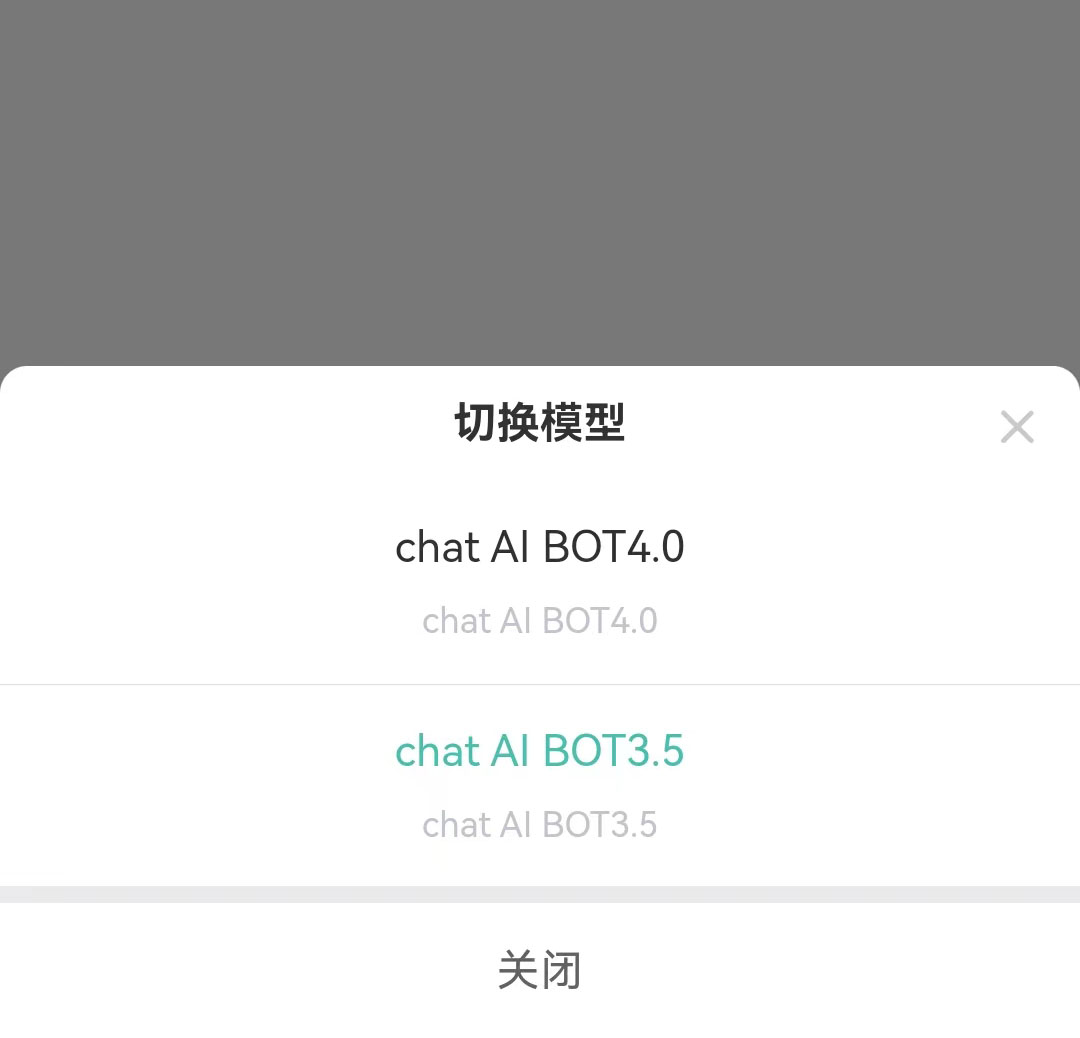The width and height of the screenshot is (1080, 1038).
Task: Tap the black chat AI BOT4.0 label
Action: pos(539,547)
